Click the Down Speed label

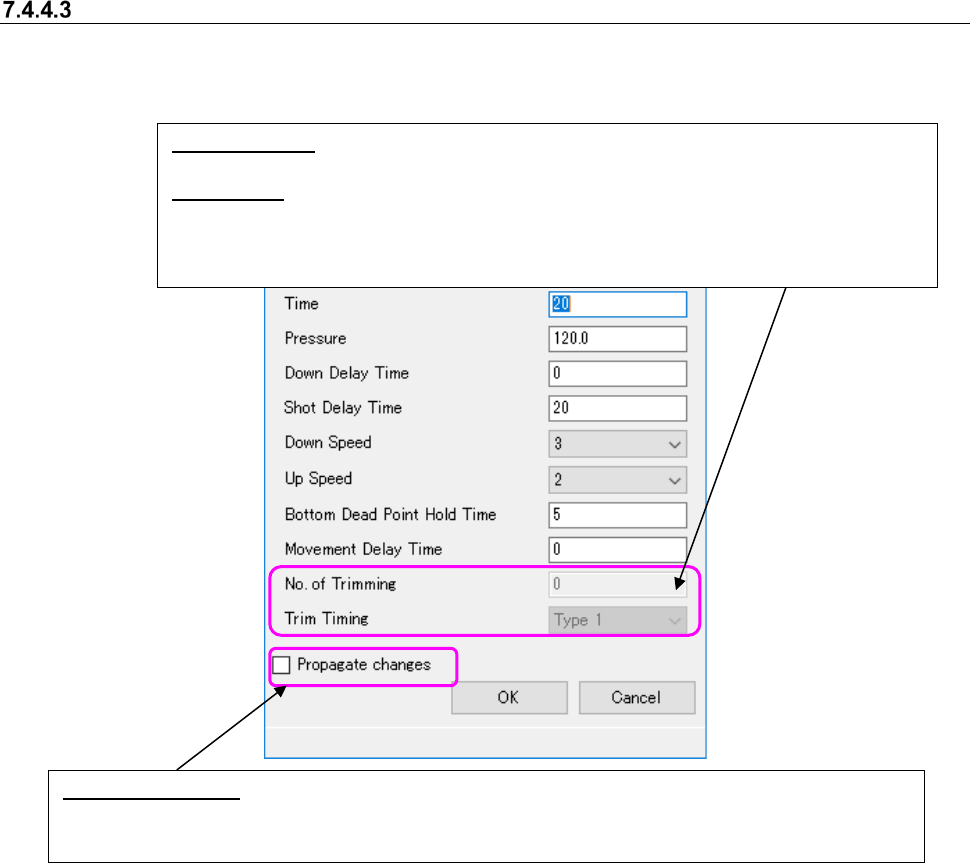coord(328,442)
